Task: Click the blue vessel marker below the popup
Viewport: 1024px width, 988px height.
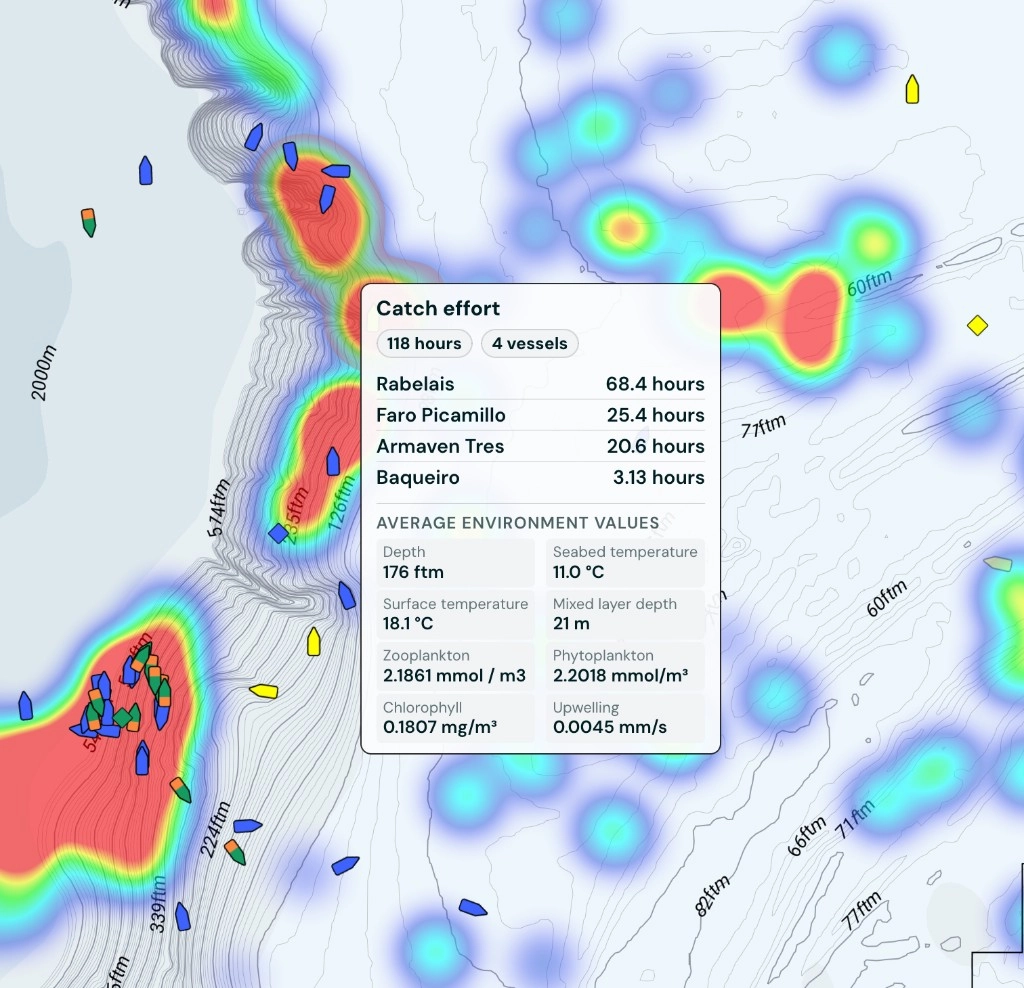Action: pyautogui.click(x=473, y=907)
